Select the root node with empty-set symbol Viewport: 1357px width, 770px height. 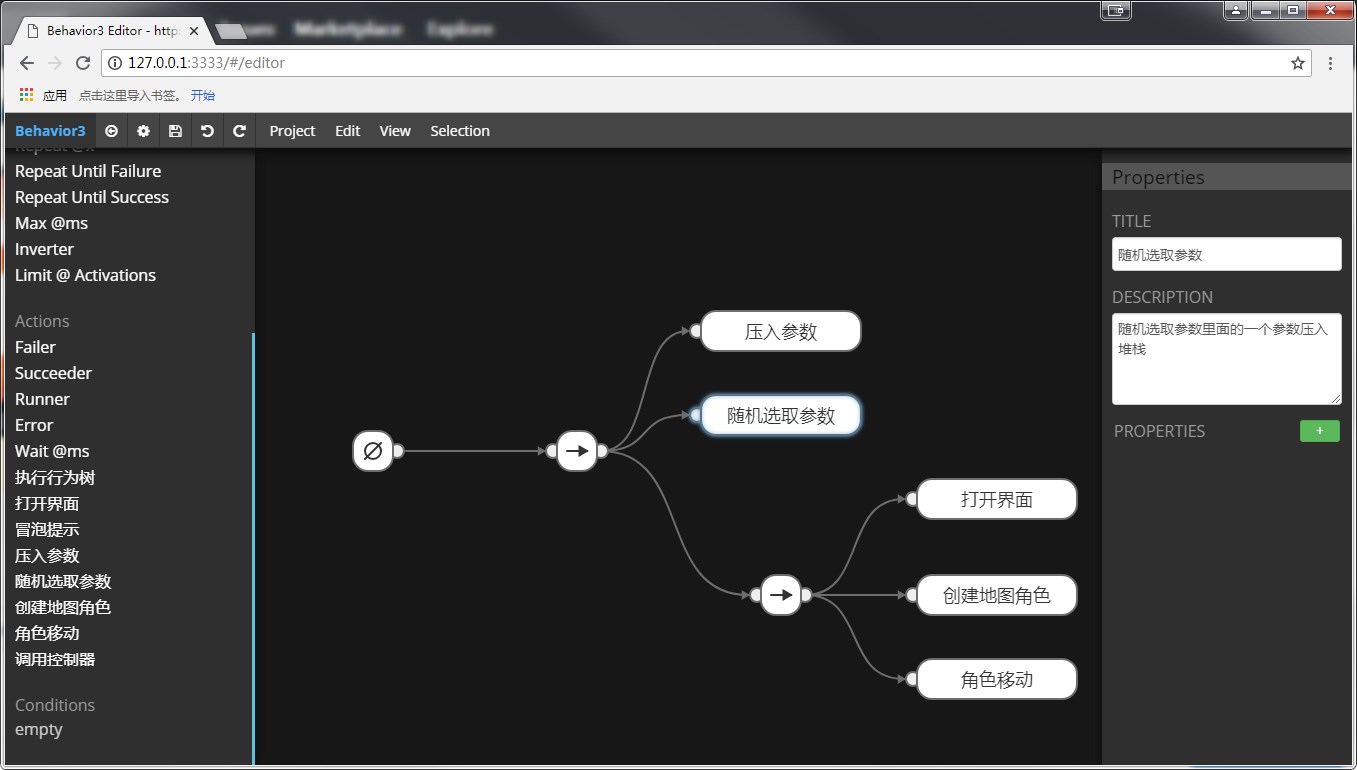point(373,451)
